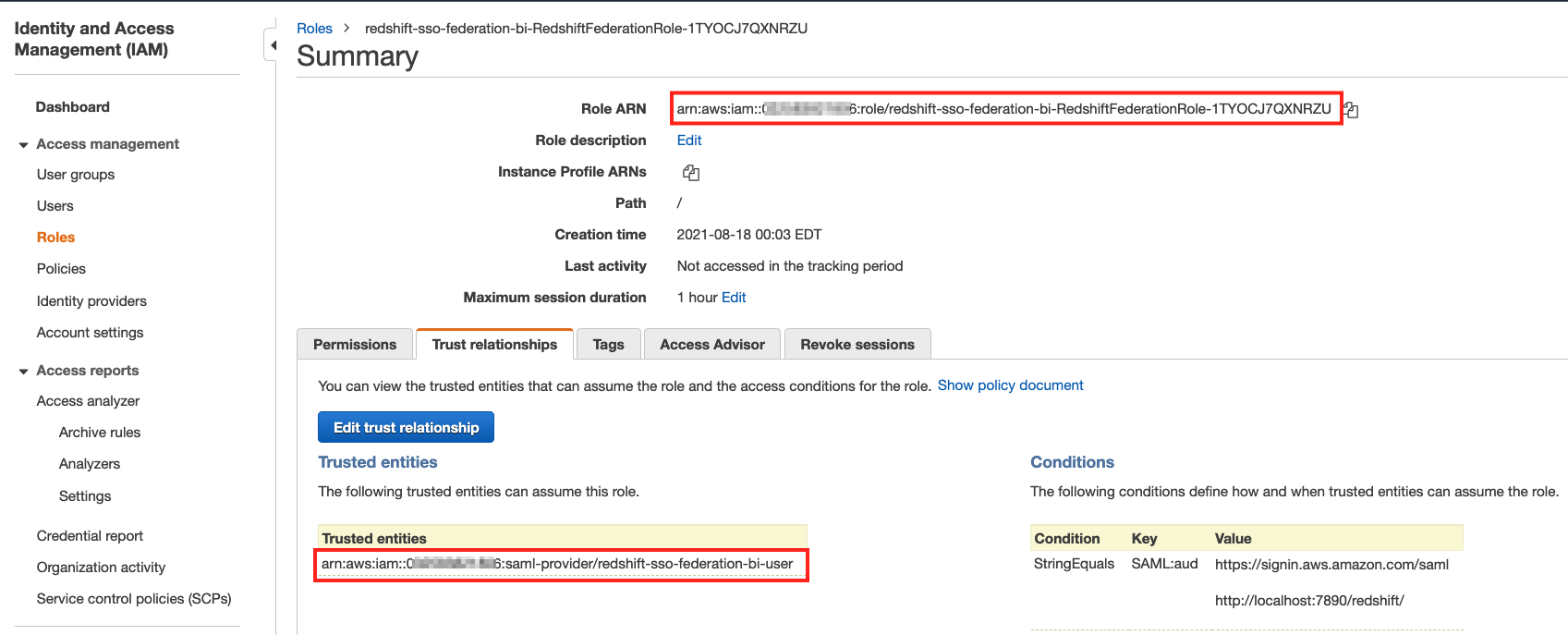Go to Users in the sidebar

55,206
